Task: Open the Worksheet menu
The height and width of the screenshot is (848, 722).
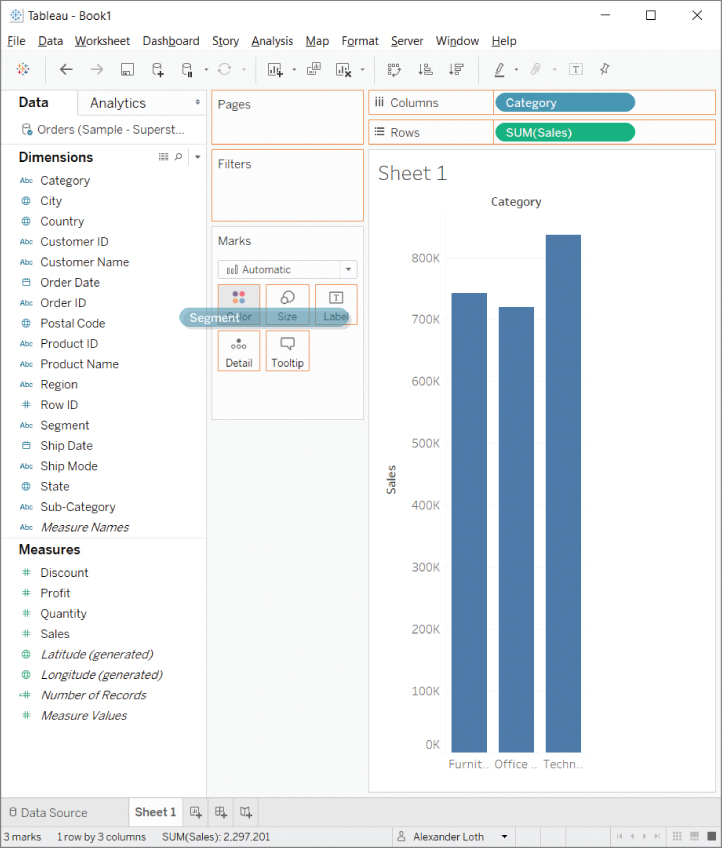Action: 102,41
